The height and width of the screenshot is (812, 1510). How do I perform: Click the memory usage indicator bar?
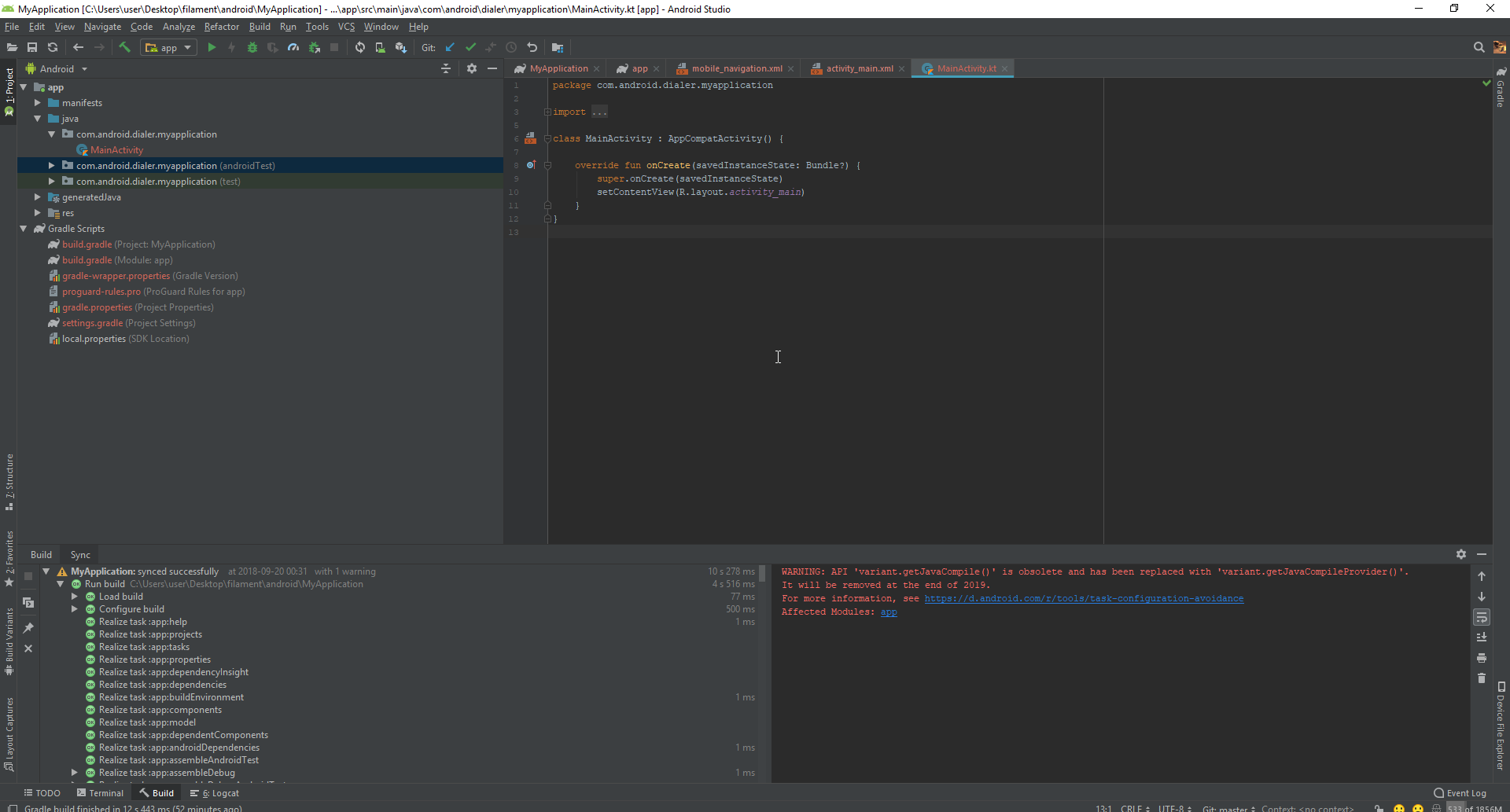1475,808
